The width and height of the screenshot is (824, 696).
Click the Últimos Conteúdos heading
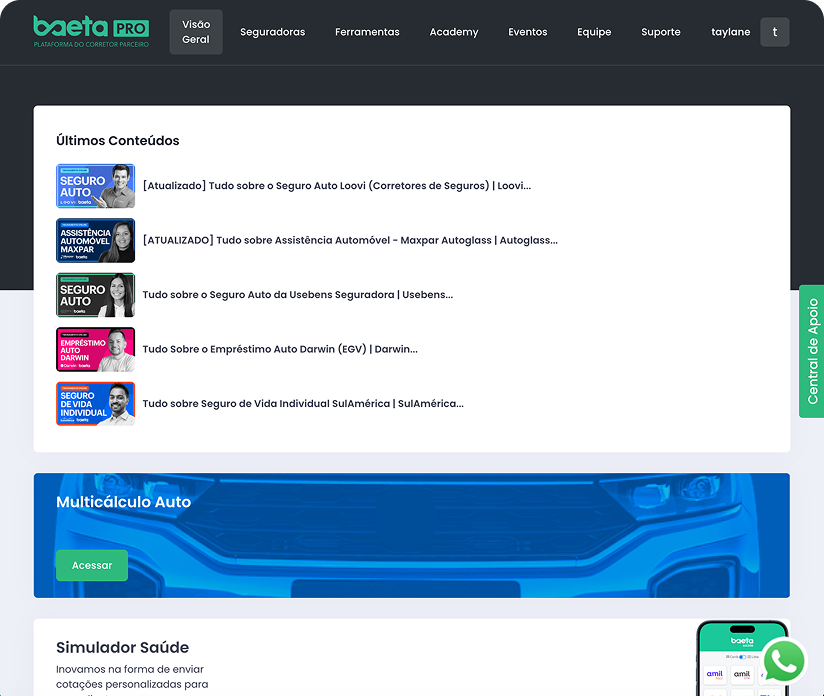(118, 140)
